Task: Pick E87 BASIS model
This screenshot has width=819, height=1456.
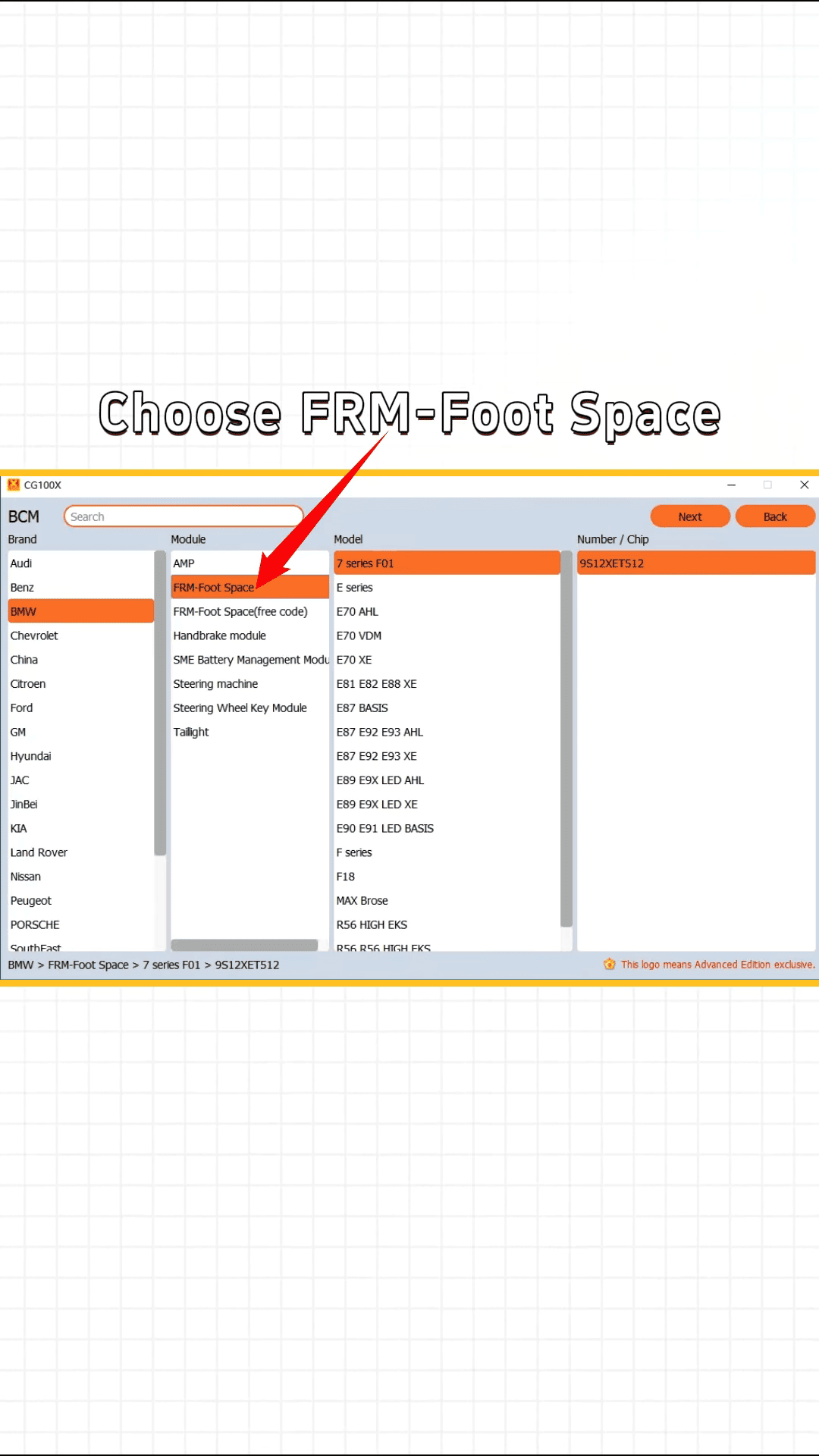Action: pos(447,708)
